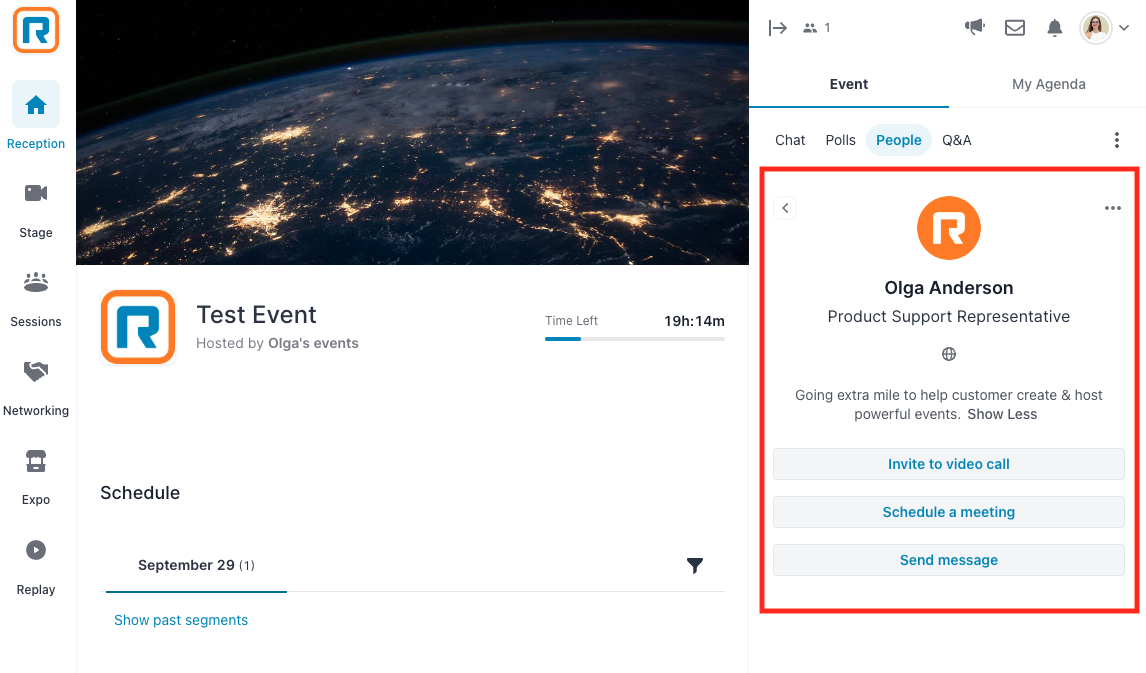
Task: Click Send message button
Action: coord(949,560)
